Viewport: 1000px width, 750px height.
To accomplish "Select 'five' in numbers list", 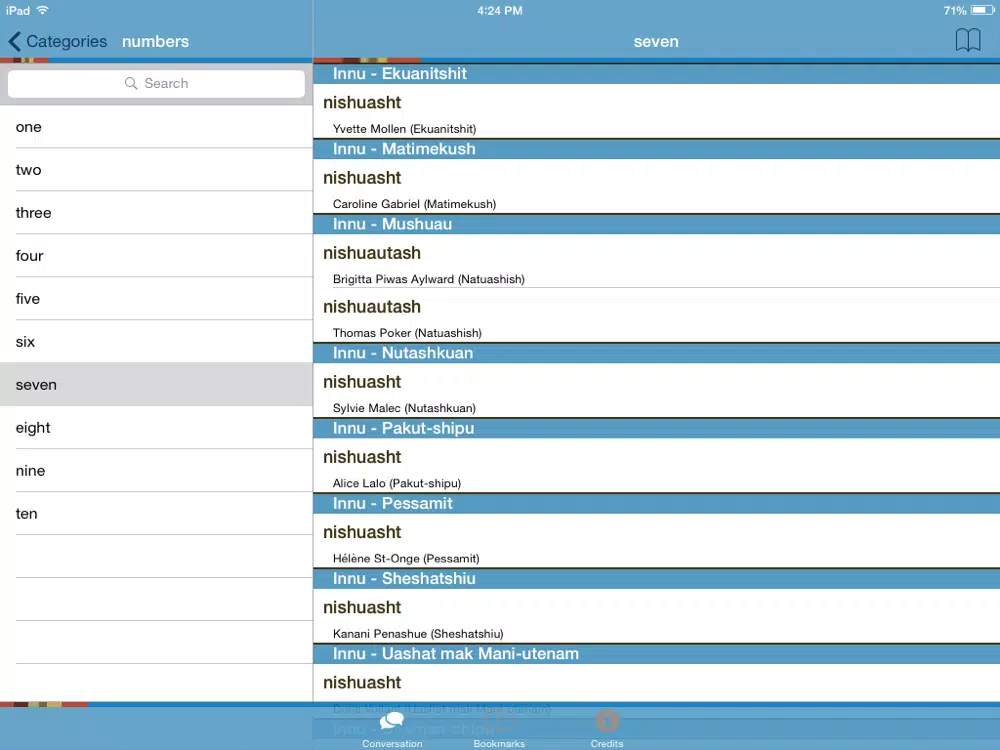I will coord(156,298).
